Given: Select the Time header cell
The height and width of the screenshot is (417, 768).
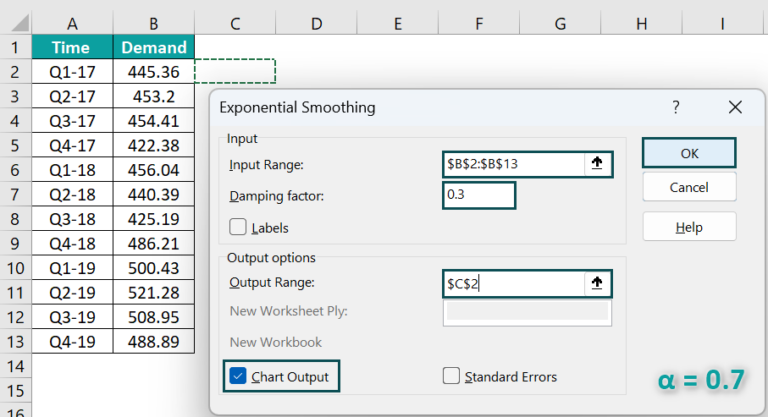Looking at the screenshot, I should pos(72,47).
